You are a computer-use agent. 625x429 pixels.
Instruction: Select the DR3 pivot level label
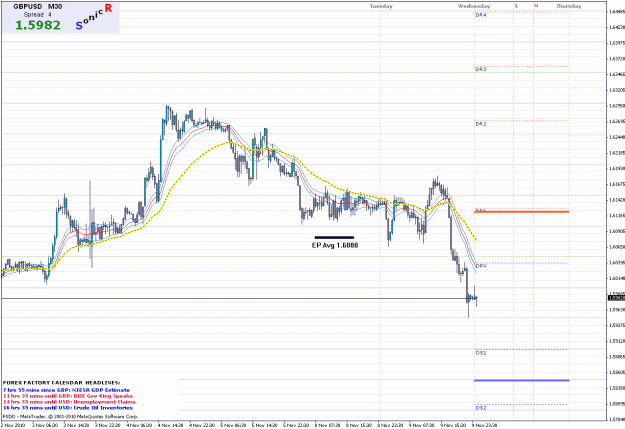[x=481, y=69]
